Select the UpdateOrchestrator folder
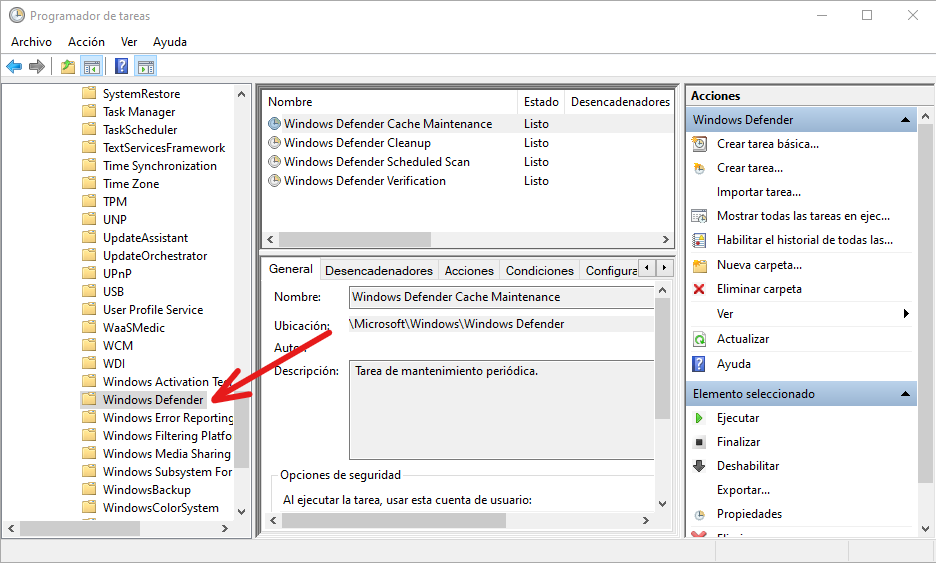The height and width of the screenshot is (563, 936). click(x=155, y=256)
